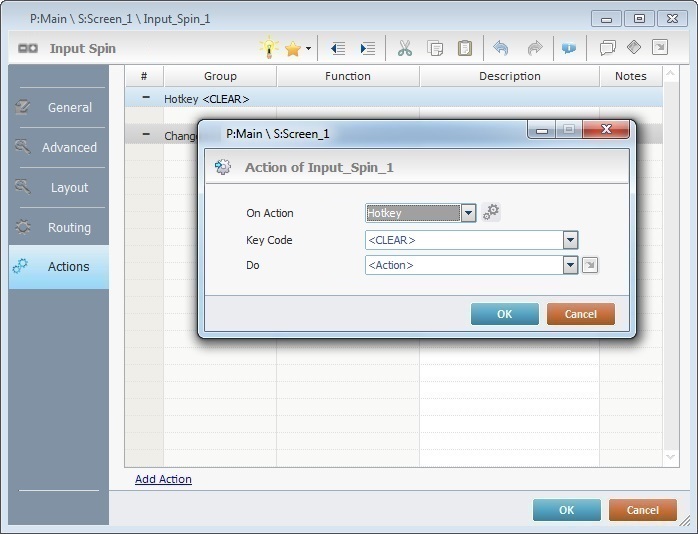This screenshot has height=534, width=698.
Task: Cut selection with the scissors icon
Action: click(x=405, y=48)
